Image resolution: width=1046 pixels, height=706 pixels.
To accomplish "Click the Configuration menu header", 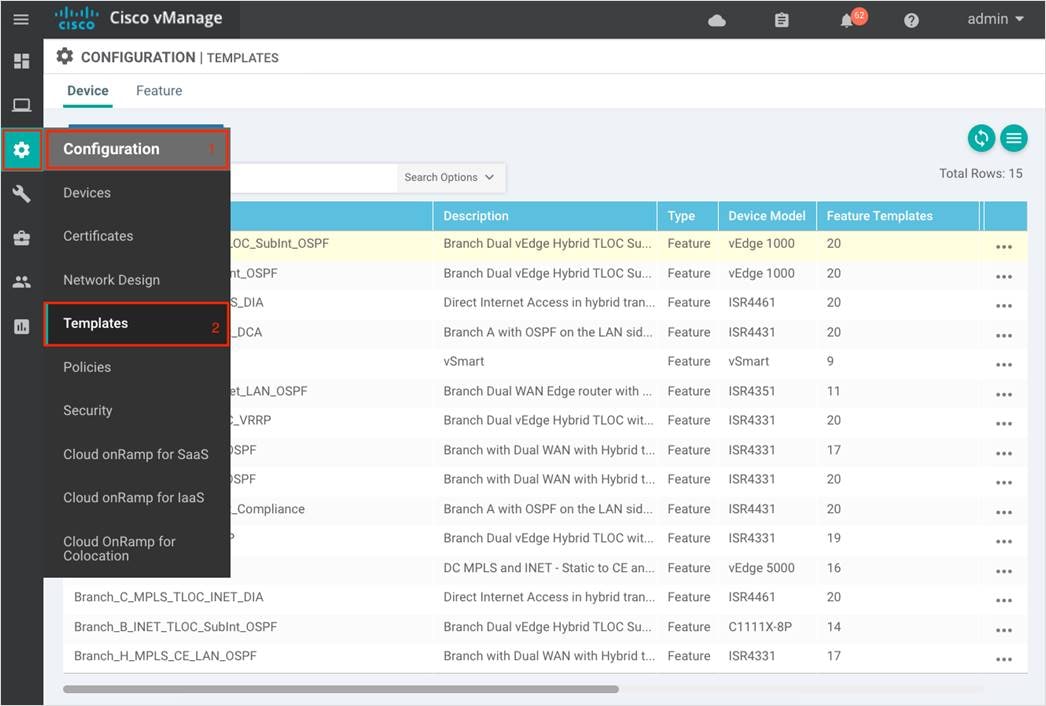I will click(137, 149).
